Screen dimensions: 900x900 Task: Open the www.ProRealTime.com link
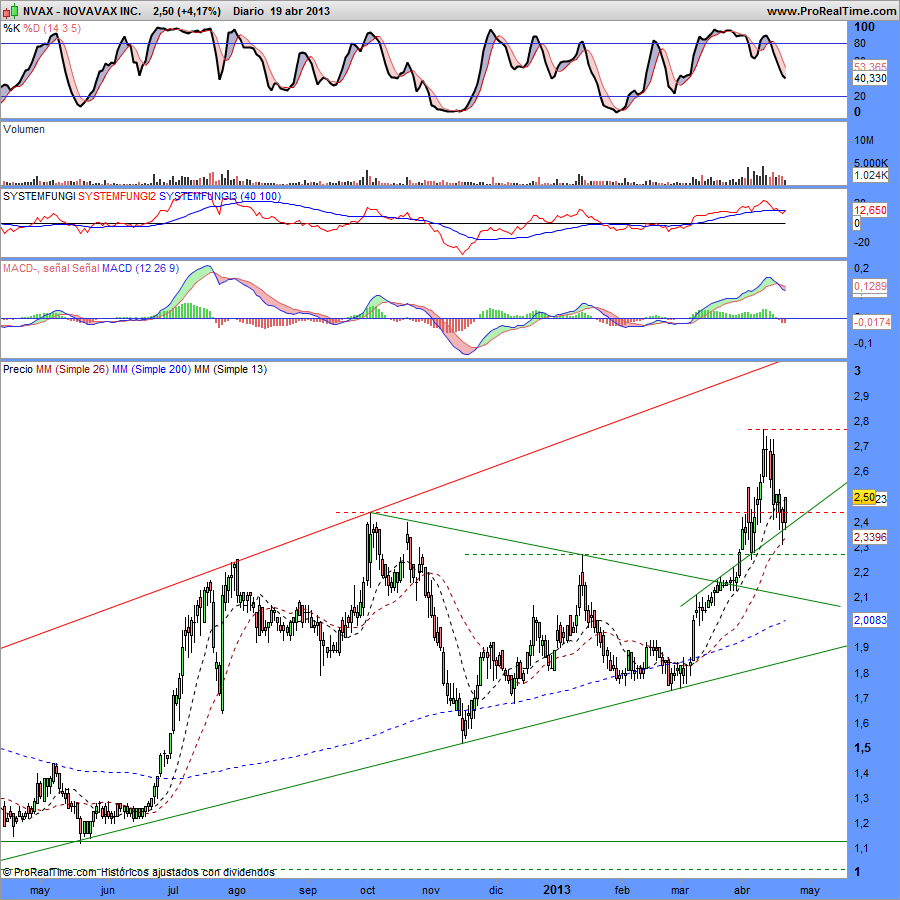[x=831, y=11]
